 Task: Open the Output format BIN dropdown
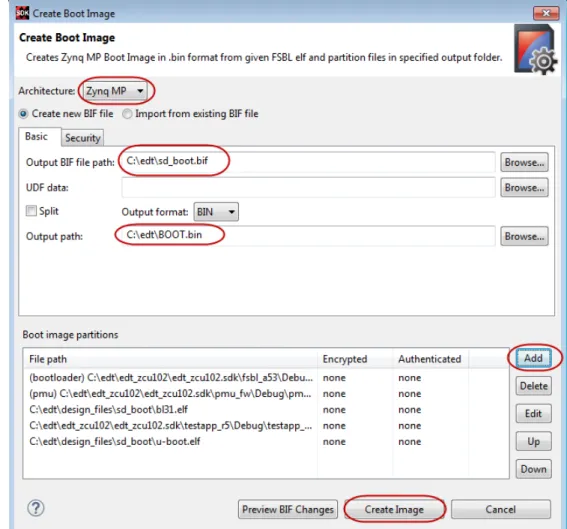[x=216, y=212]
